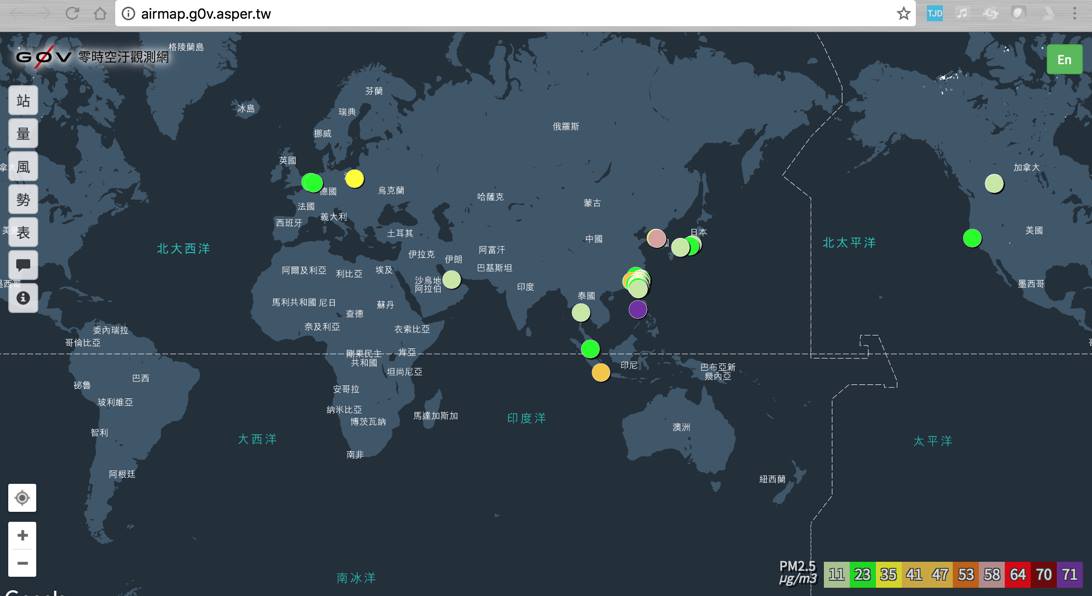Image resolution: width=1092 pixels, height=596 pixels.
Task: Click the G0V logo in the header
Action: (44, 56)
